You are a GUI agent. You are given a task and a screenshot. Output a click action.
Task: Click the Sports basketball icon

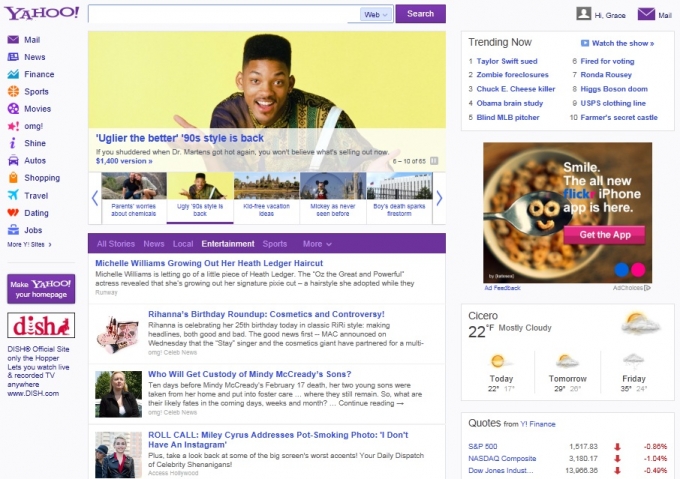13,91
